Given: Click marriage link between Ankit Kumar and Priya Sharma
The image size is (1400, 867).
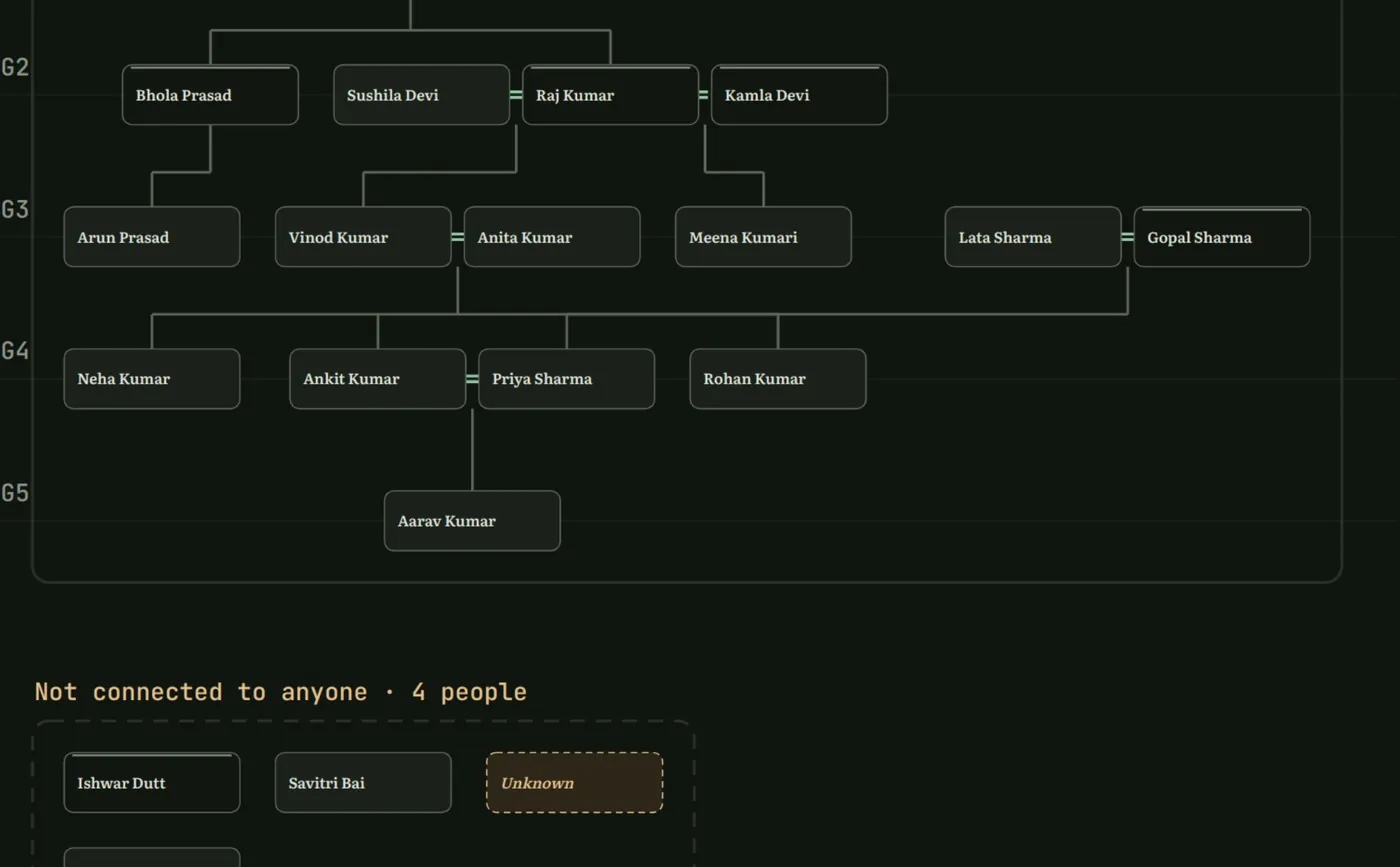Looking at the screenshot, I should pos(473,379).
